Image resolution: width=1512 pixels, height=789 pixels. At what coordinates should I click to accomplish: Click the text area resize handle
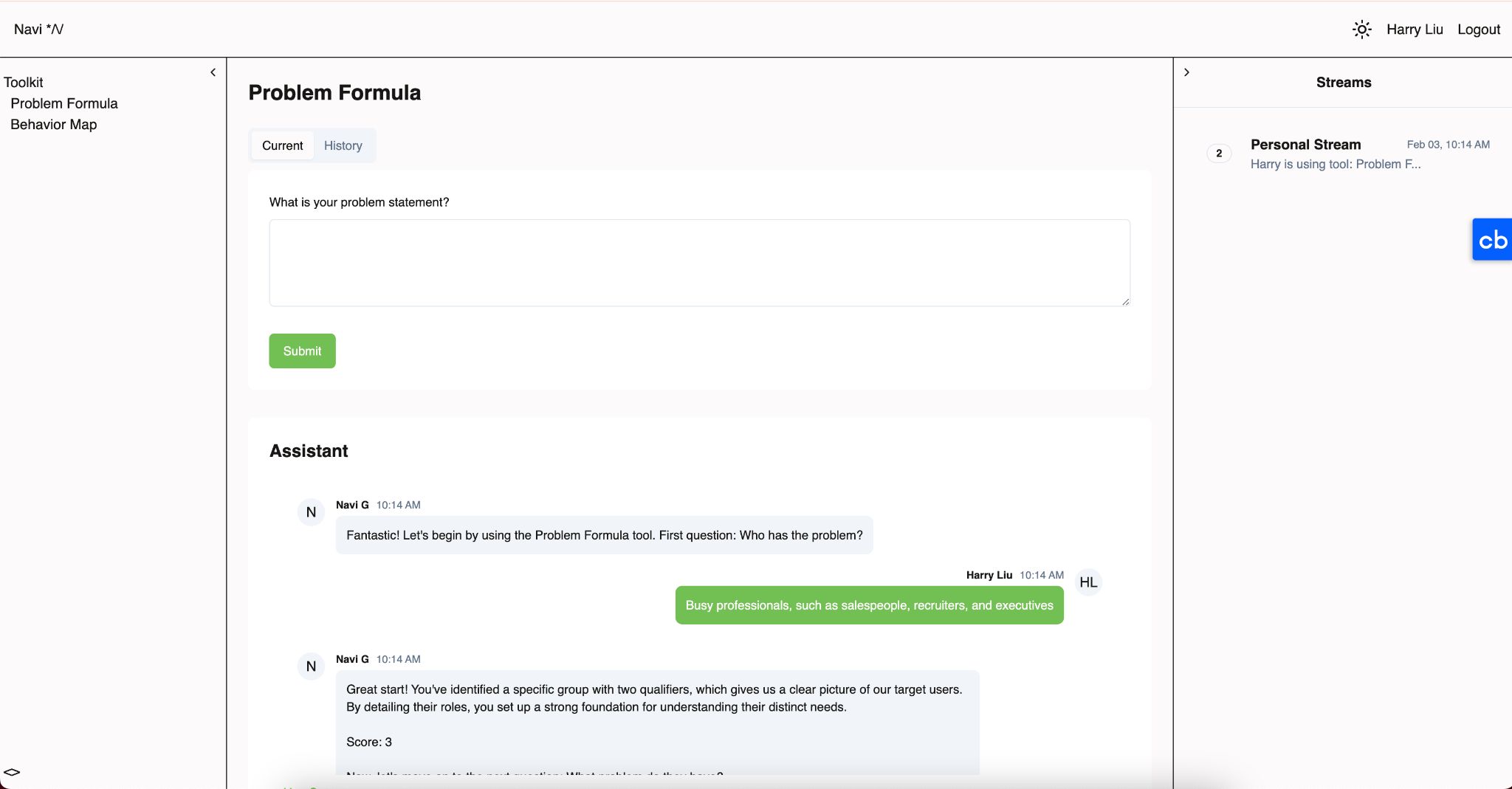[1125, 301]
